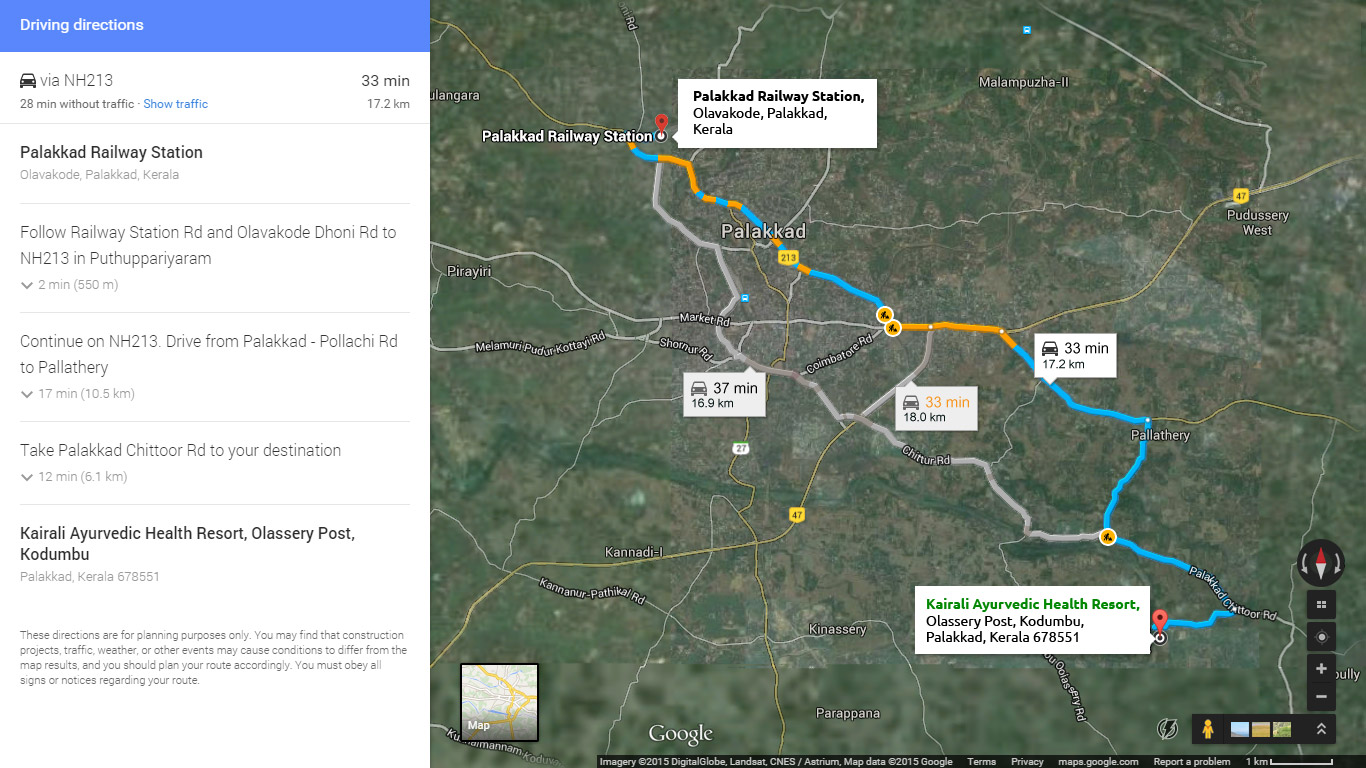This screenshot has height=768, width=1366.
Task: Click the Palakkad city label
Action: [x=763, y=232]
